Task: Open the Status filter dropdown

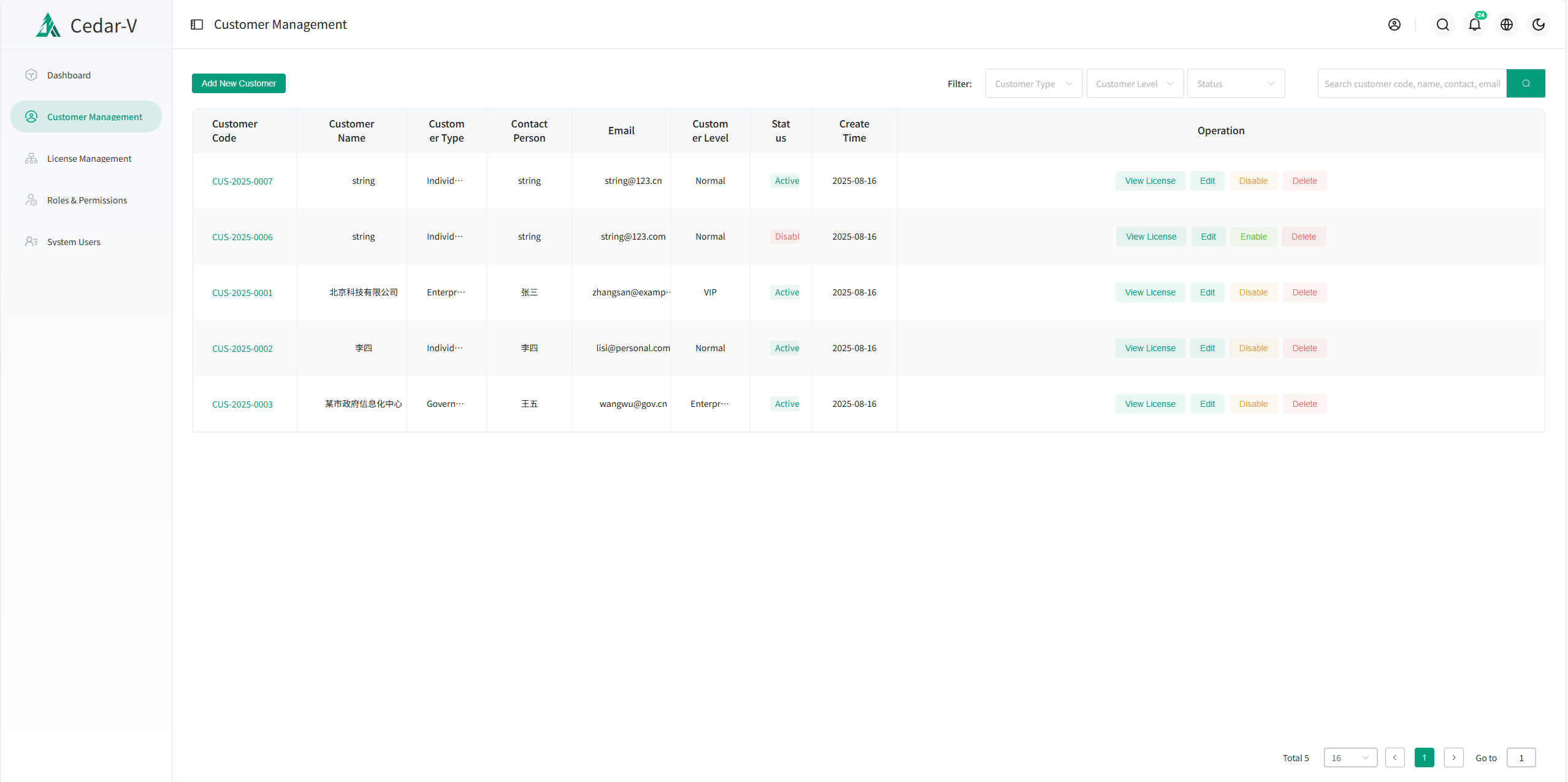Action: (1236, 84)
